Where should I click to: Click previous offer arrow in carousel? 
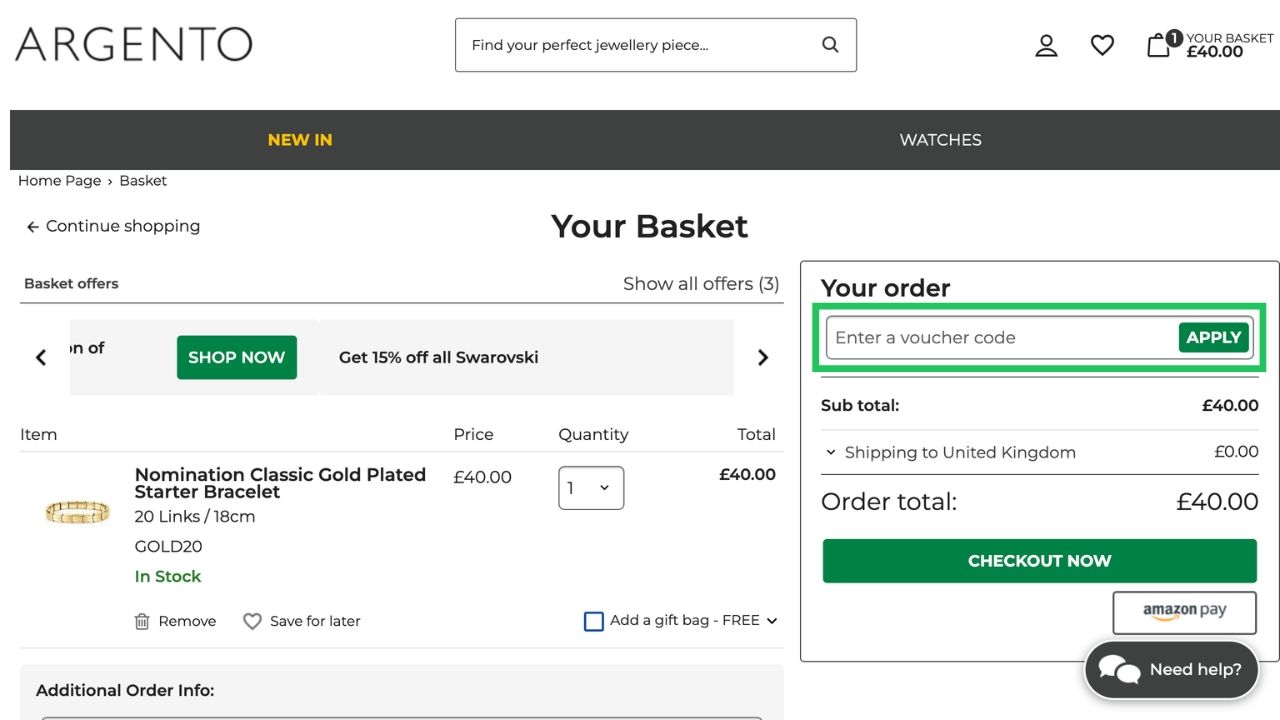pos(41,357)
